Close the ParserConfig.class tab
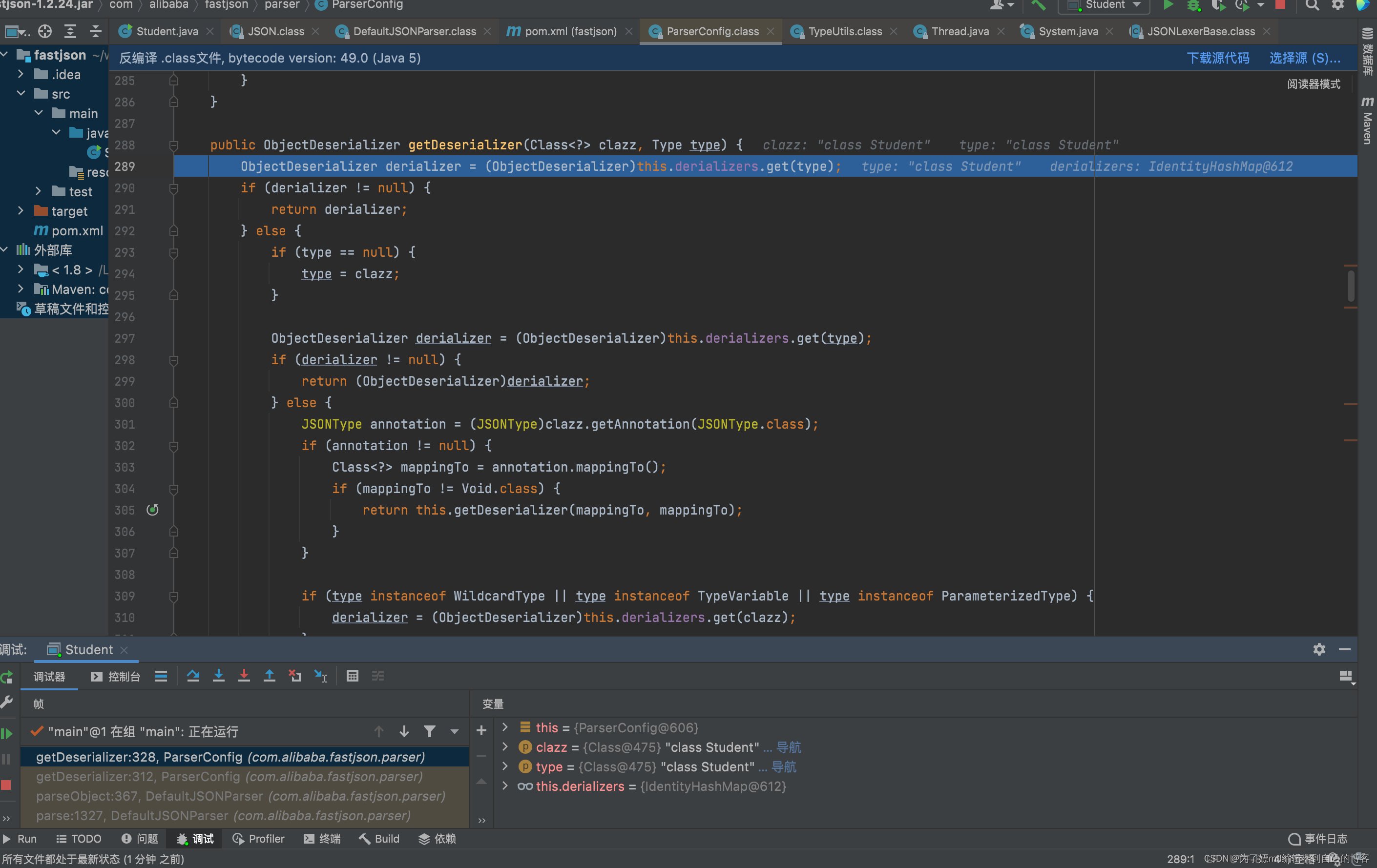 click(x=770, y=31)
